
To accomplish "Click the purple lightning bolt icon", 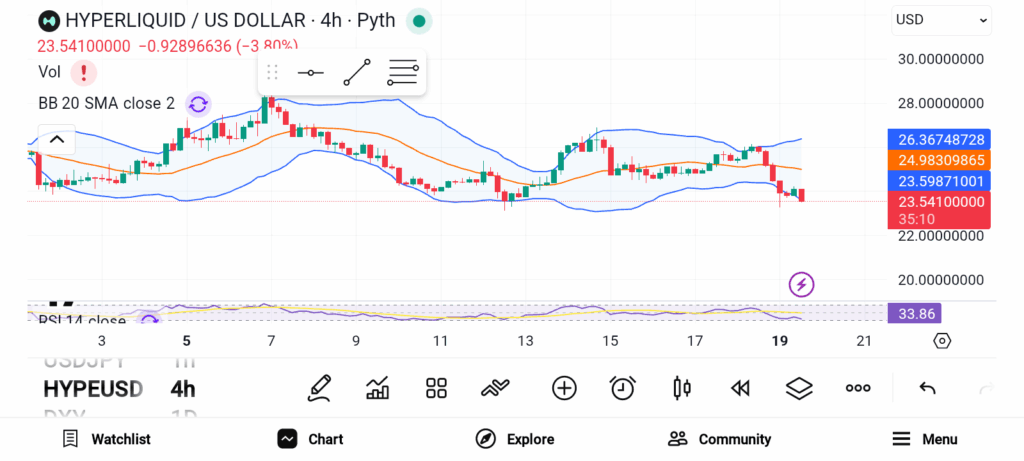I will pyautogui.click(x=801, y=285).
